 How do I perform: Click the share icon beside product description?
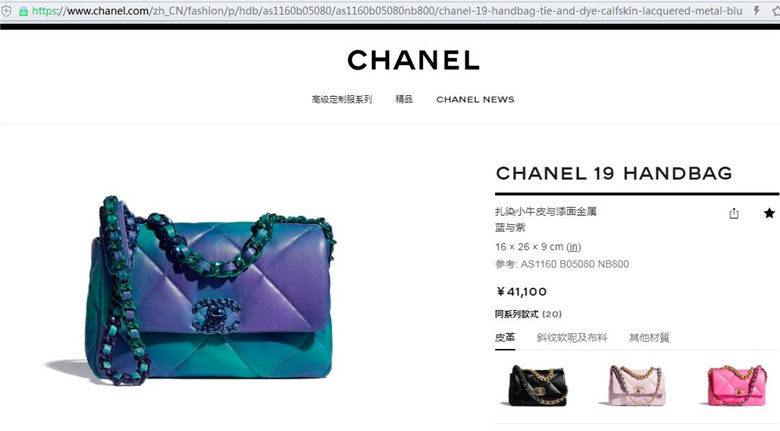pos(734,214)
